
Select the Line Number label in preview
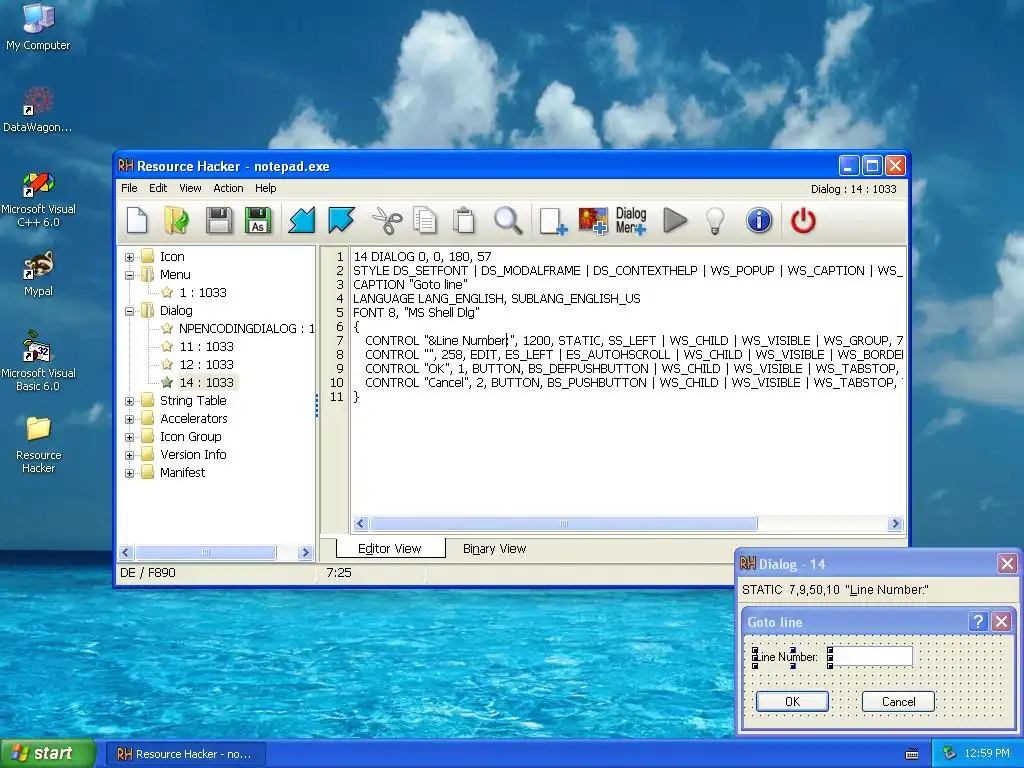[x=786, y=657]
